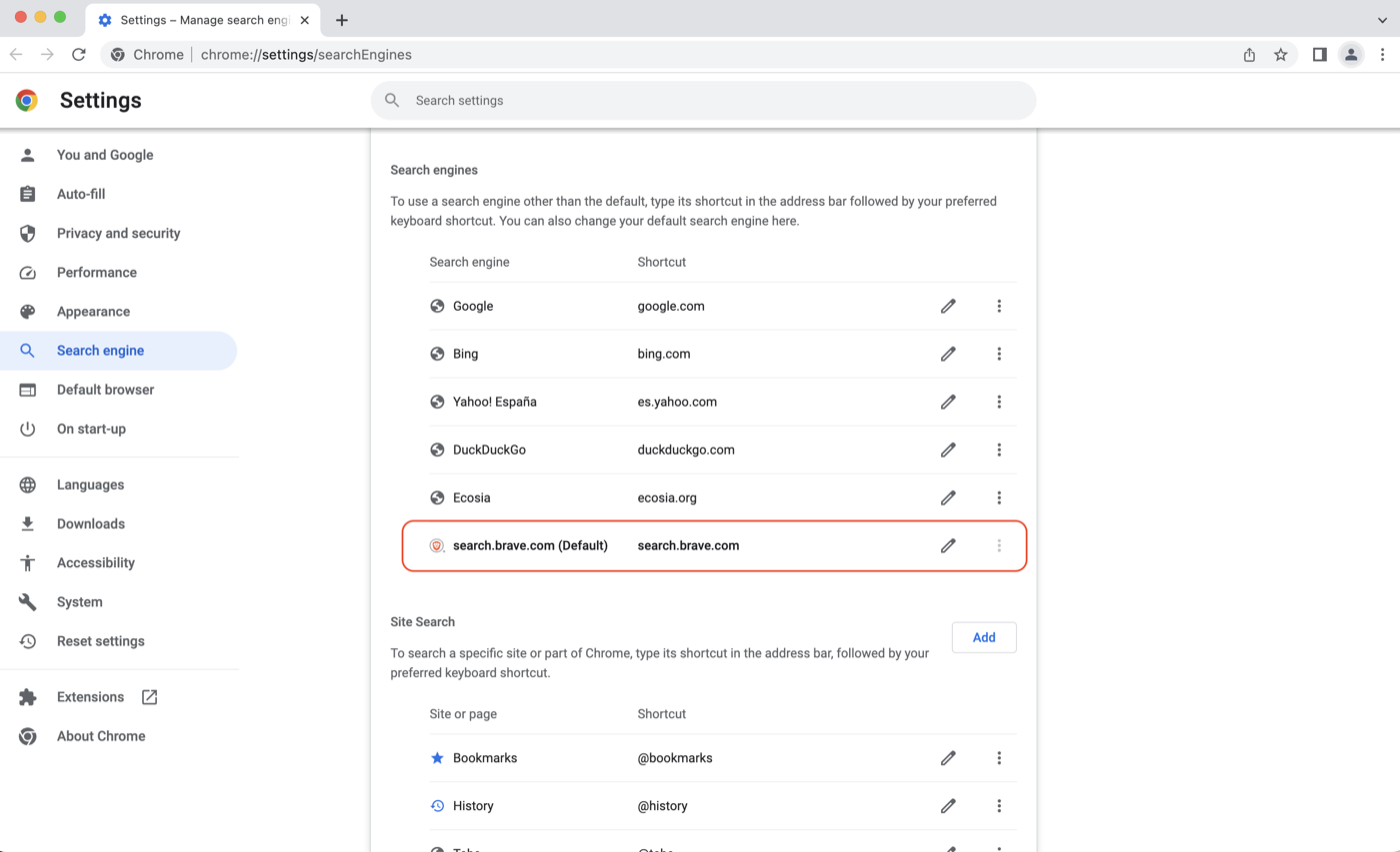The height and width of the screenshot is (852, 1400).
Task: Reload the page using the refresh icon
Action: tap(79, 55)
